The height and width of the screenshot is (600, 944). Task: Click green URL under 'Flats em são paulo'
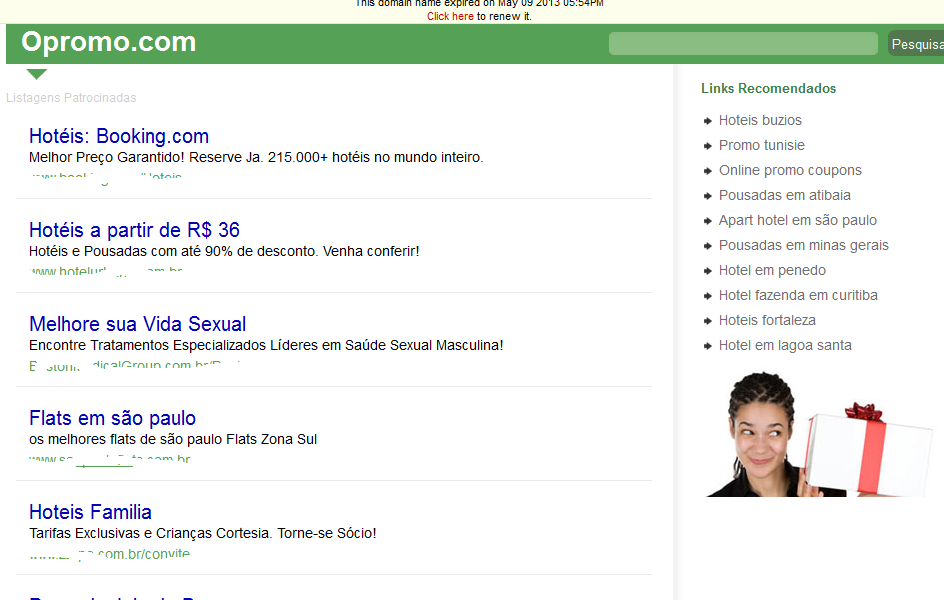109,459
